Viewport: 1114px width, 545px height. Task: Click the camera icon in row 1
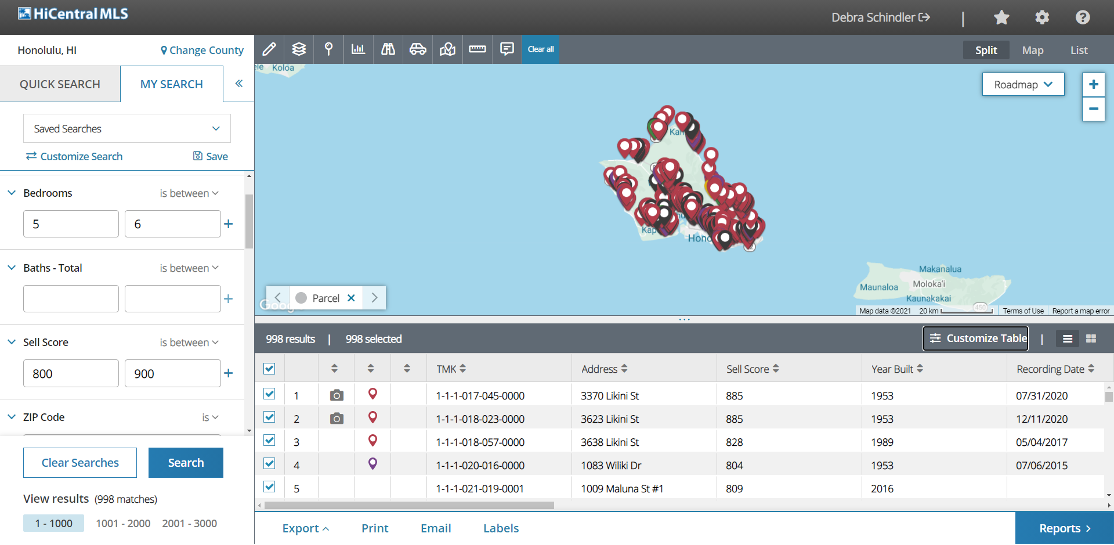[337, 395]
